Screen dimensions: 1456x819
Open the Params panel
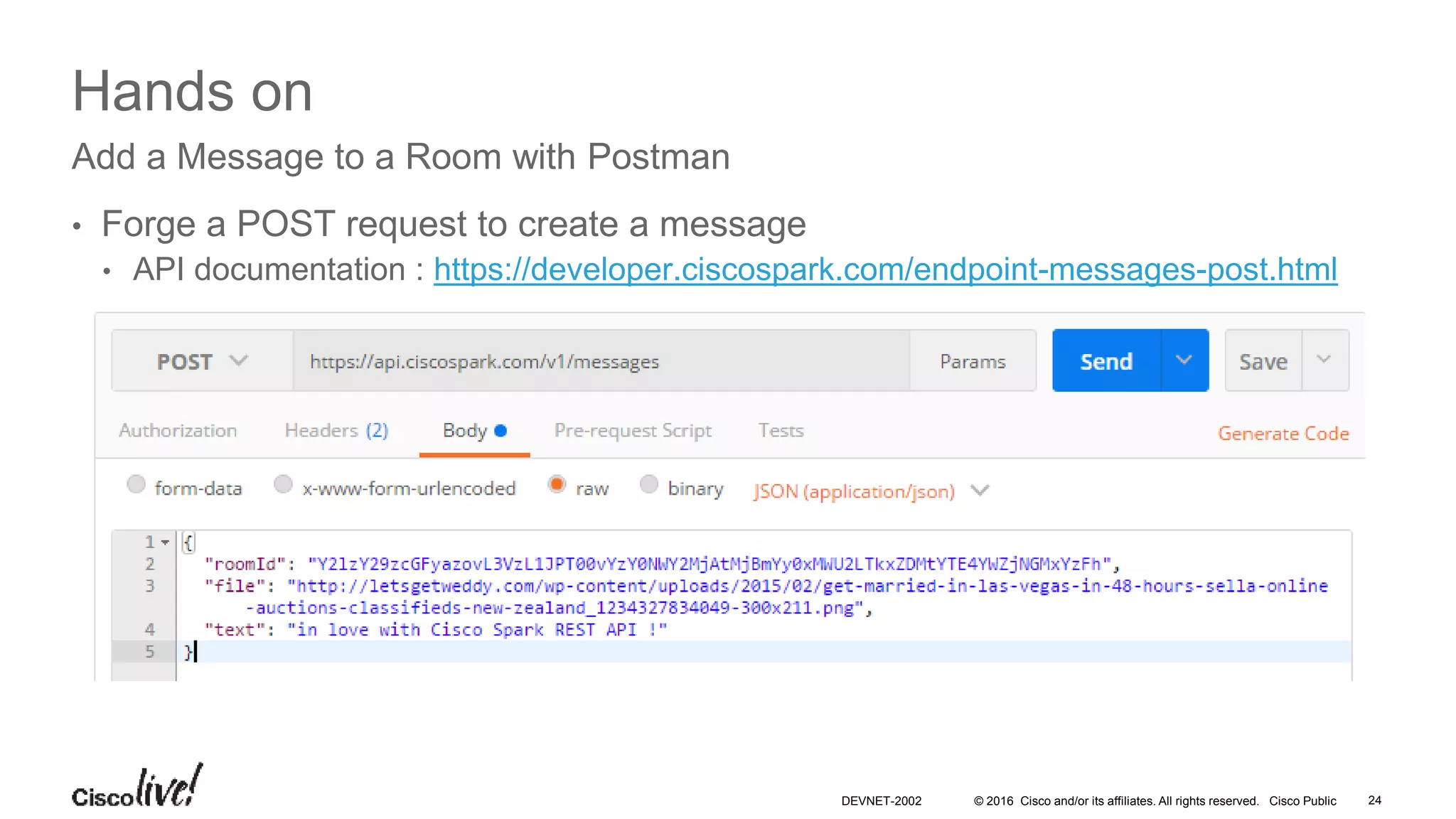972,361
